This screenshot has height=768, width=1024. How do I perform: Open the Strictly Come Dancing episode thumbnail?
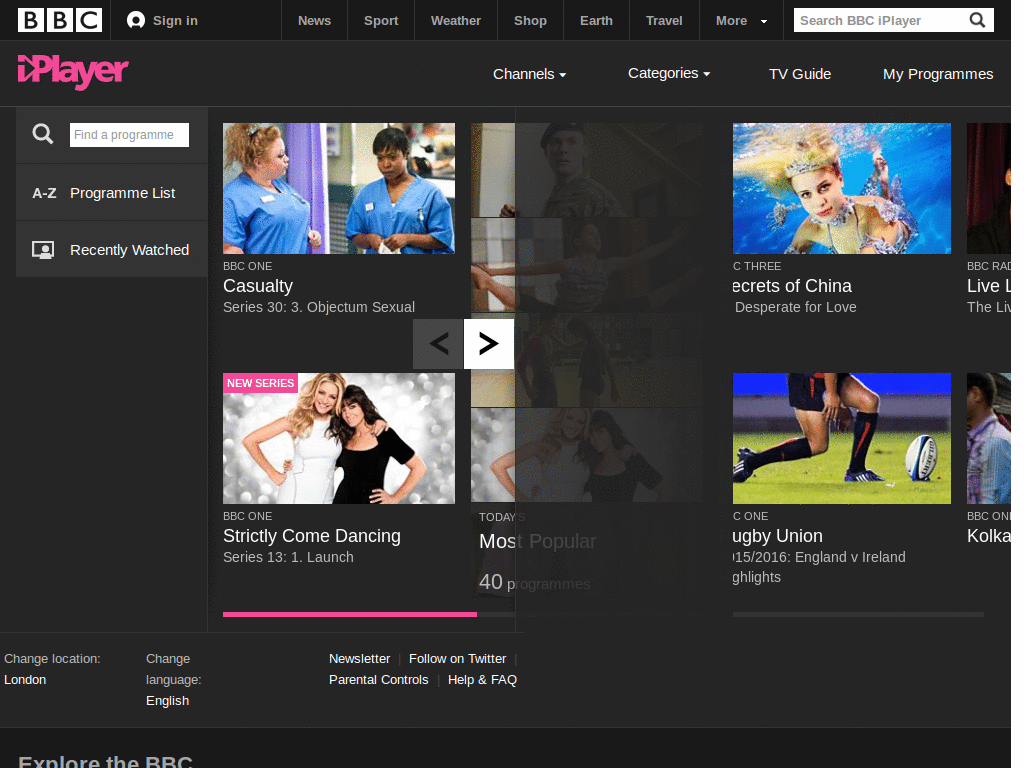(x=338, y=438)
